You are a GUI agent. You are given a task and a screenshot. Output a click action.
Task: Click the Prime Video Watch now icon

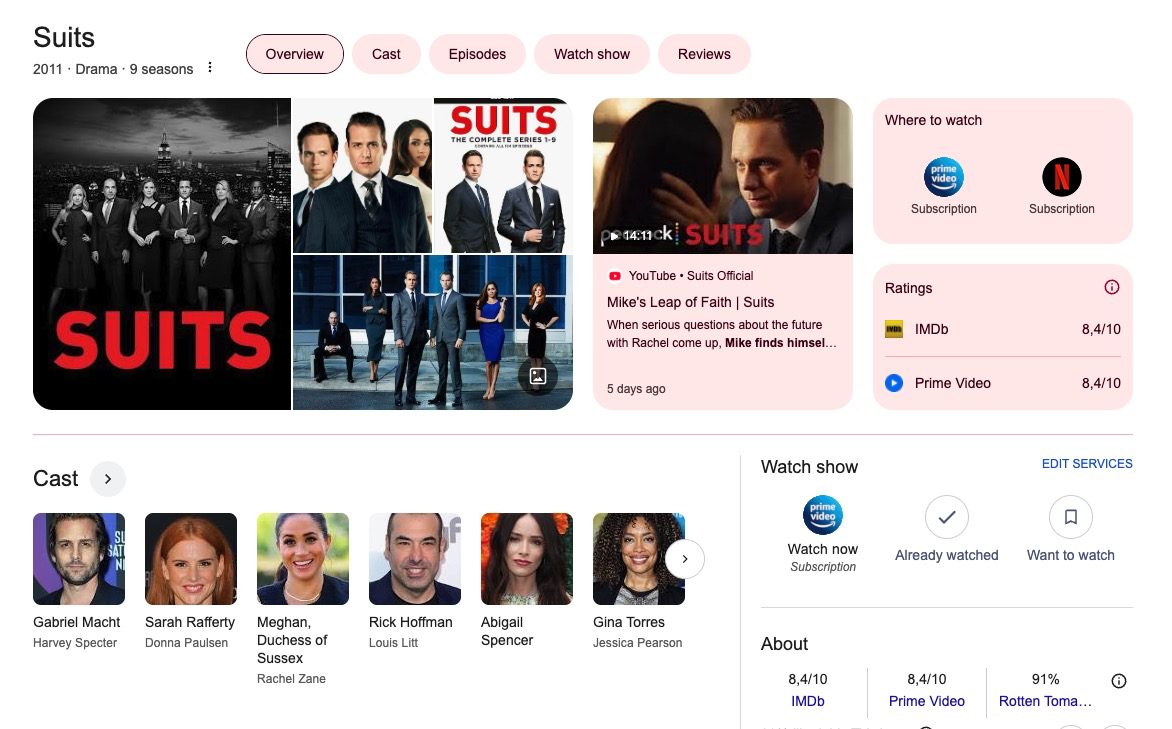click(x=822, y=516)
